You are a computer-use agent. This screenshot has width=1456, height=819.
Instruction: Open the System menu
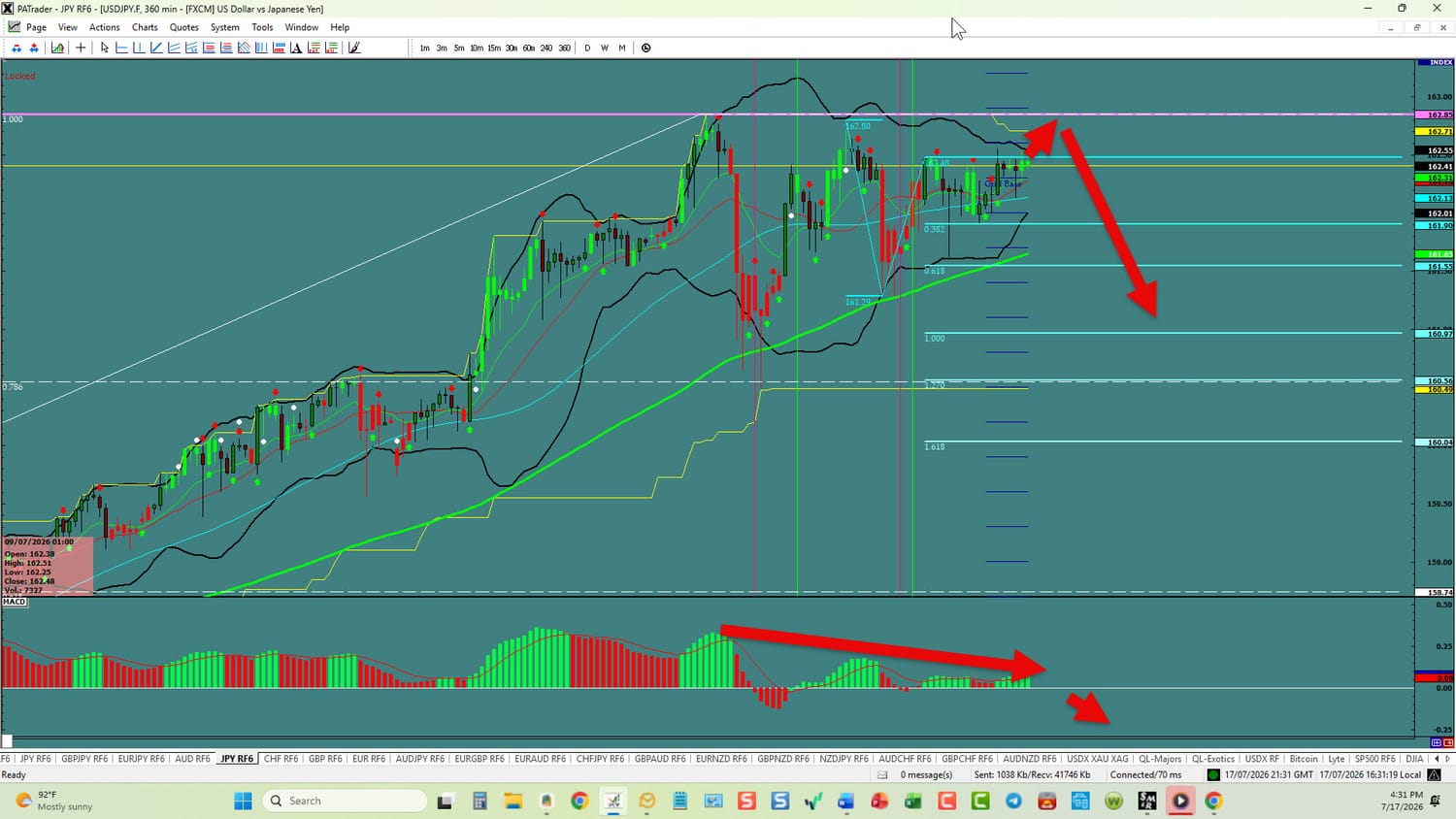[x=225, y=27]
